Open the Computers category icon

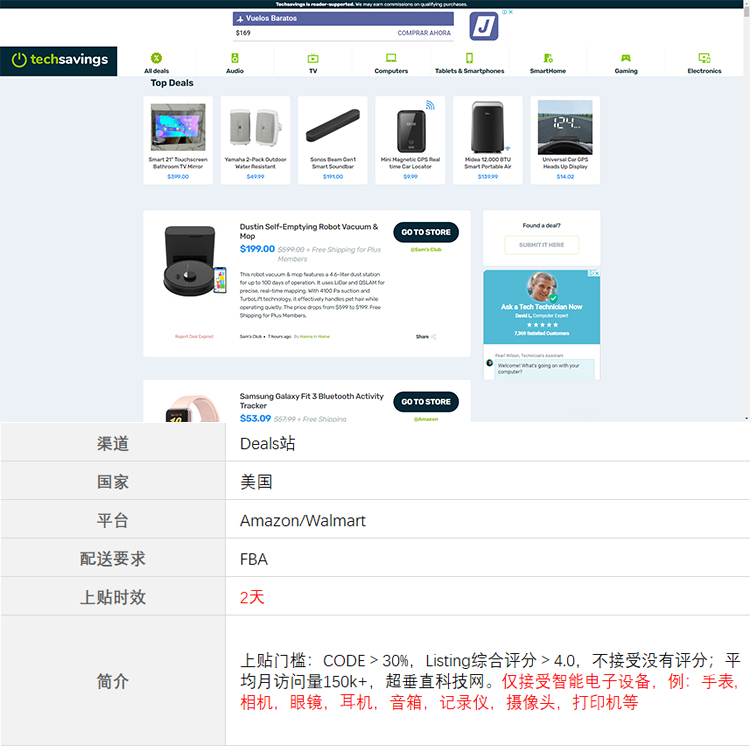tap(391, 58)
